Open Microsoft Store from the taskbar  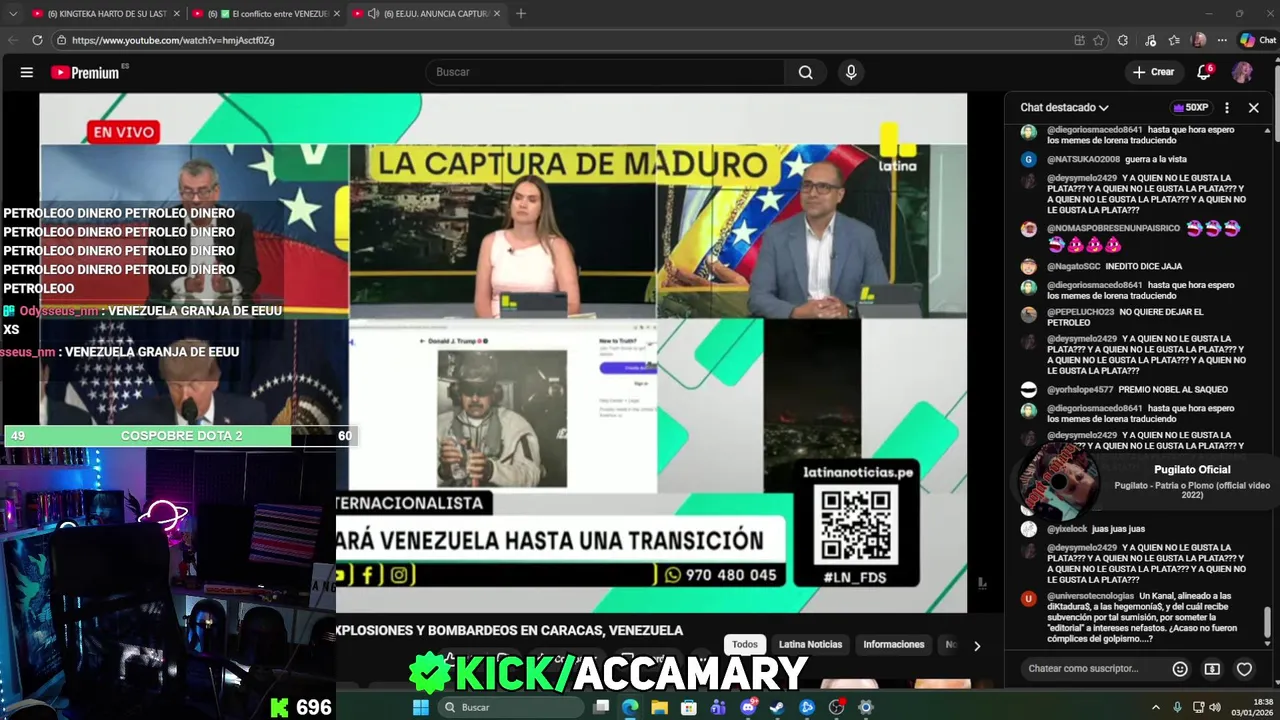[x=689, y=707]
